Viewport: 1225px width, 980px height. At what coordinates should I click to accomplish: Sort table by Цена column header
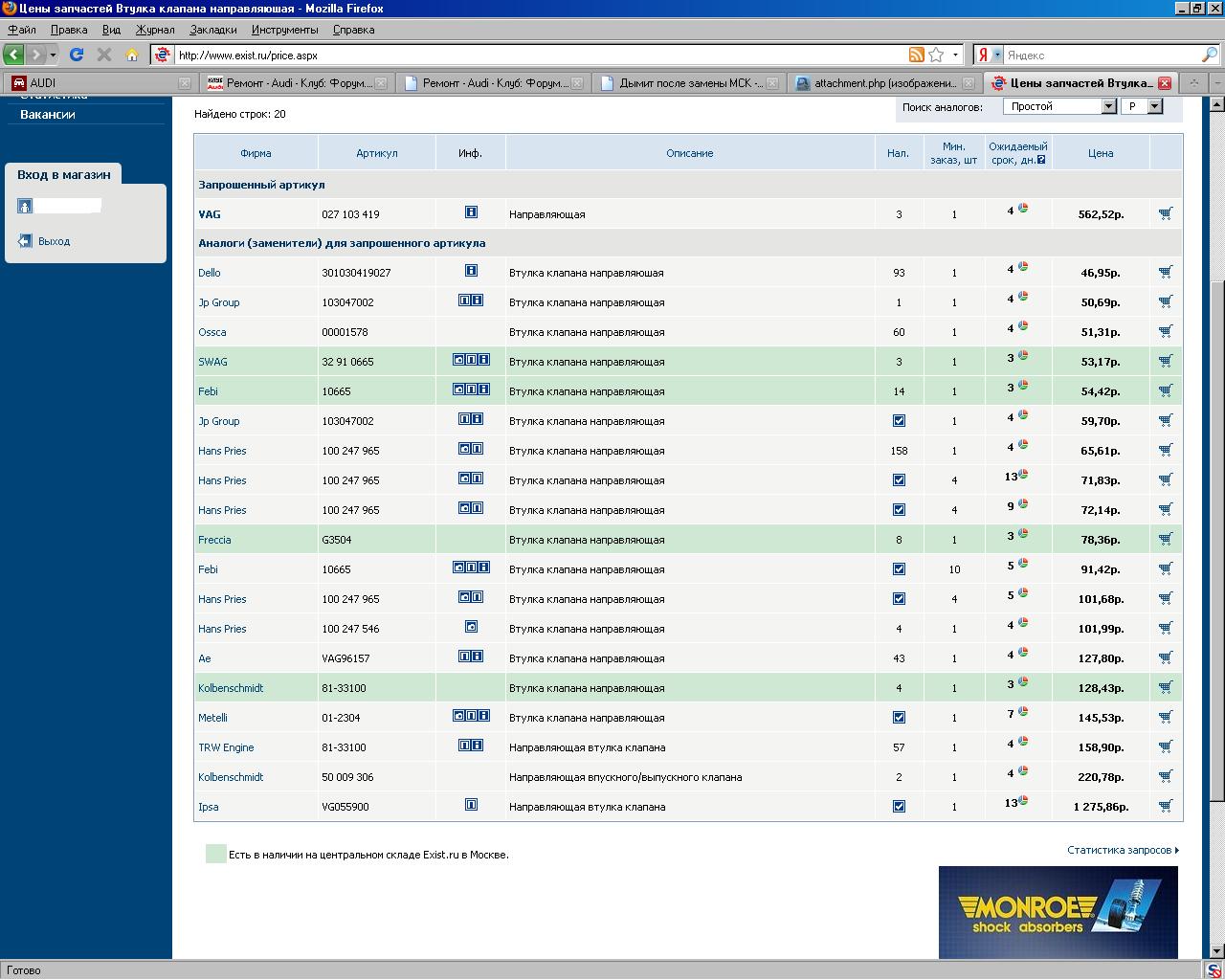click(1101, 153)
